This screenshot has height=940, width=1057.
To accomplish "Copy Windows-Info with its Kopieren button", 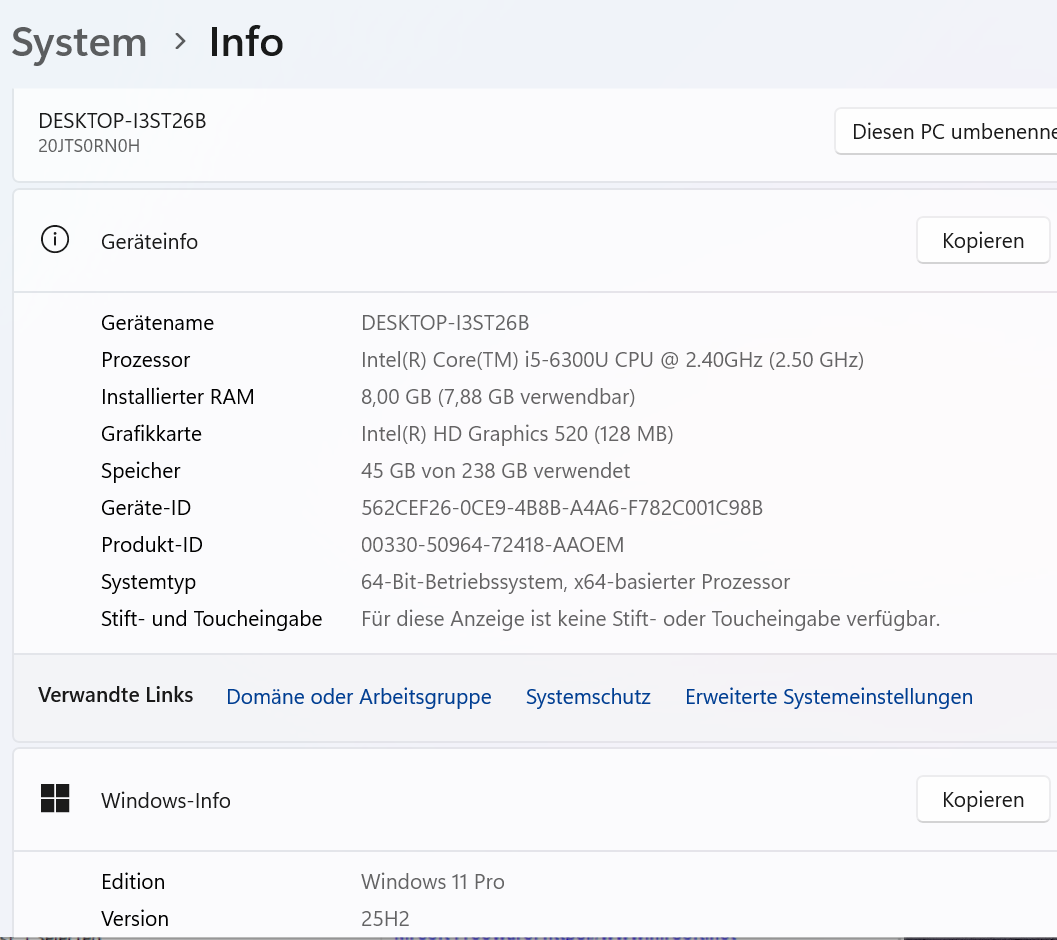I will (x=983, y=799).
